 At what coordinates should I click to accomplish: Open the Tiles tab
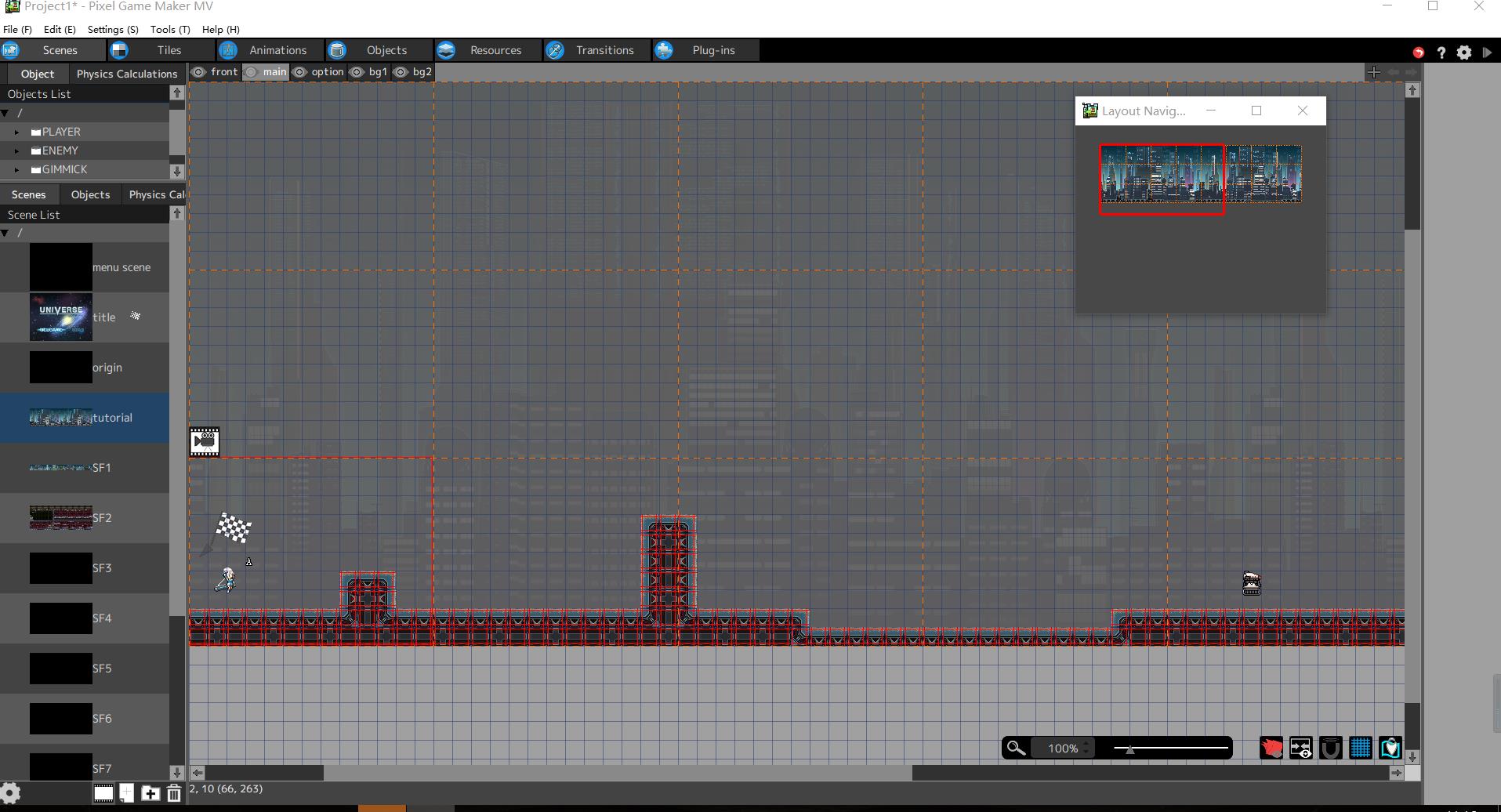point(161,50)
